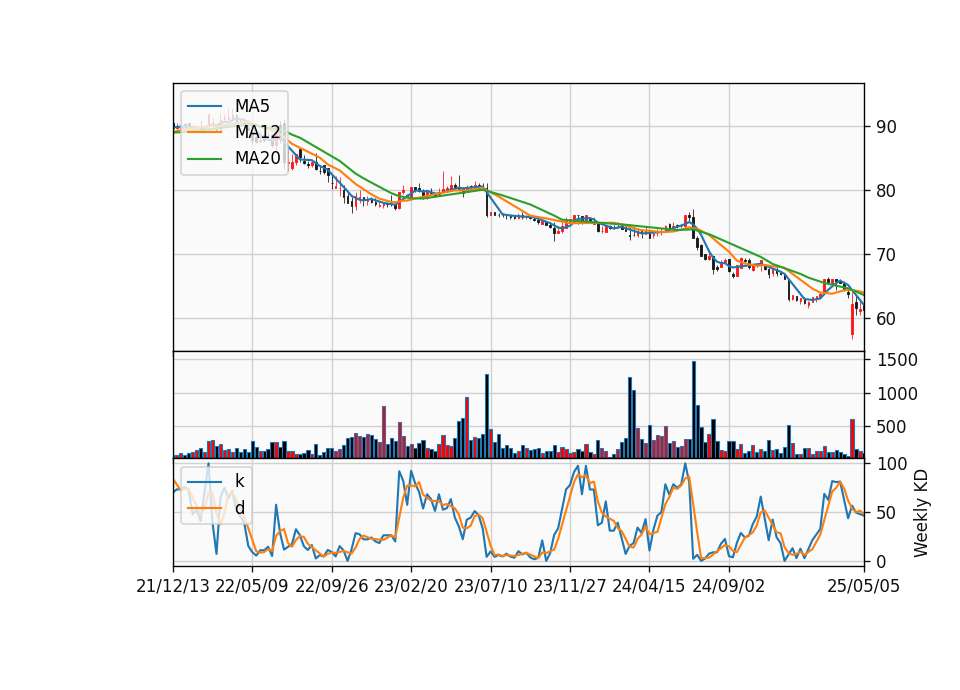Screen dimensions: 960x690
Task: Click the MA5 legend label
Action: pyautogui.click(x=252, y=106)
